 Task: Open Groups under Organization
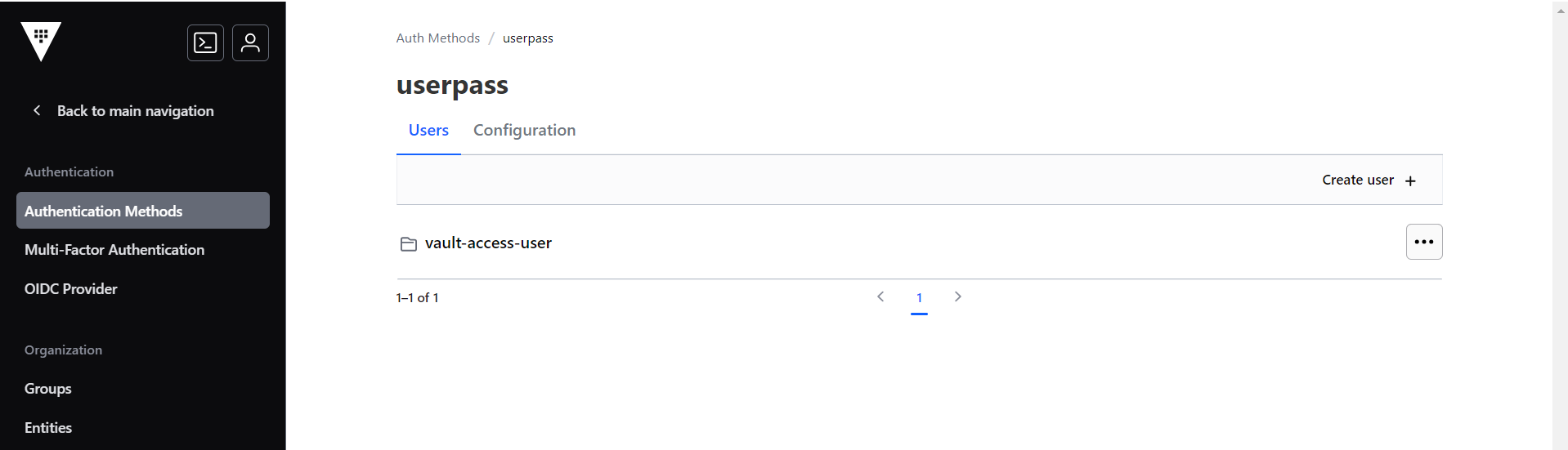pos(48,389)
